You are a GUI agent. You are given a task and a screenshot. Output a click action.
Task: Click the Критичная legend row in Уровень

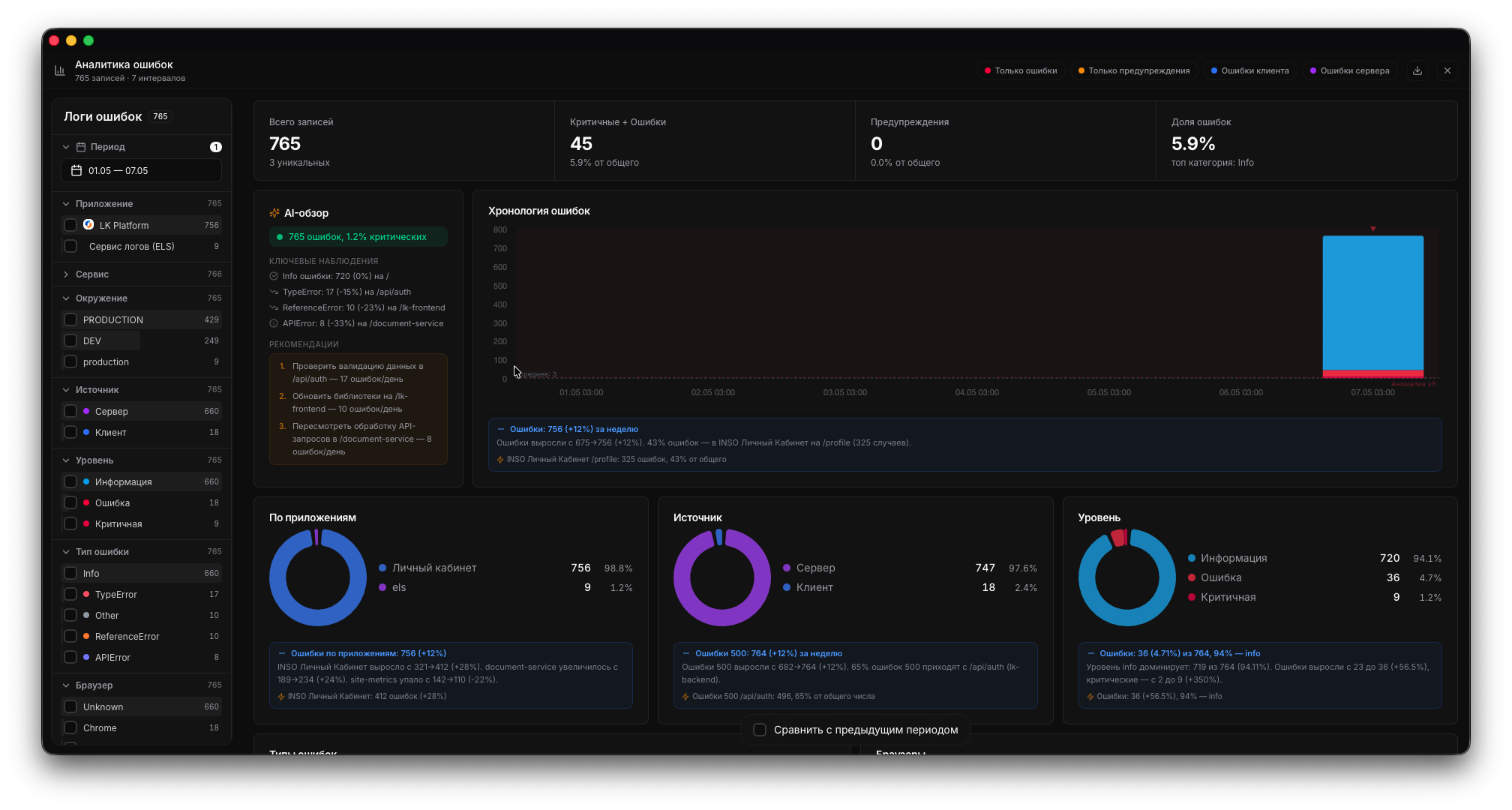pos(1315,597)
